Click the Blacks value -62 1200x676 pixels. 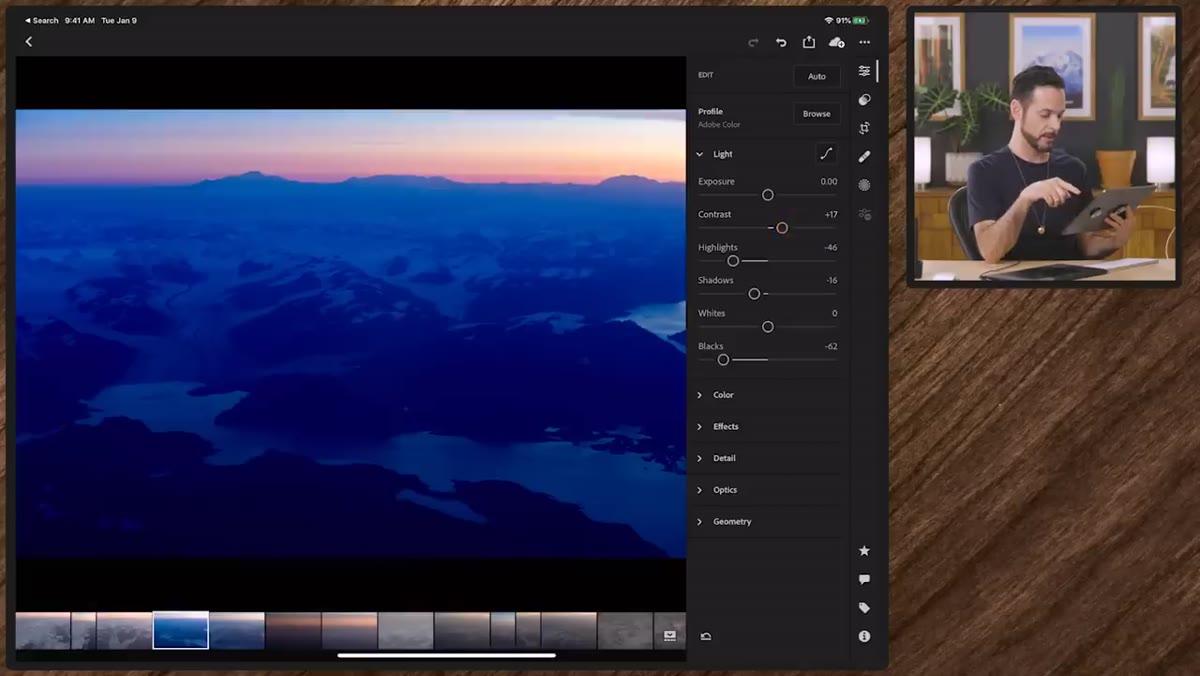point(831,347)
